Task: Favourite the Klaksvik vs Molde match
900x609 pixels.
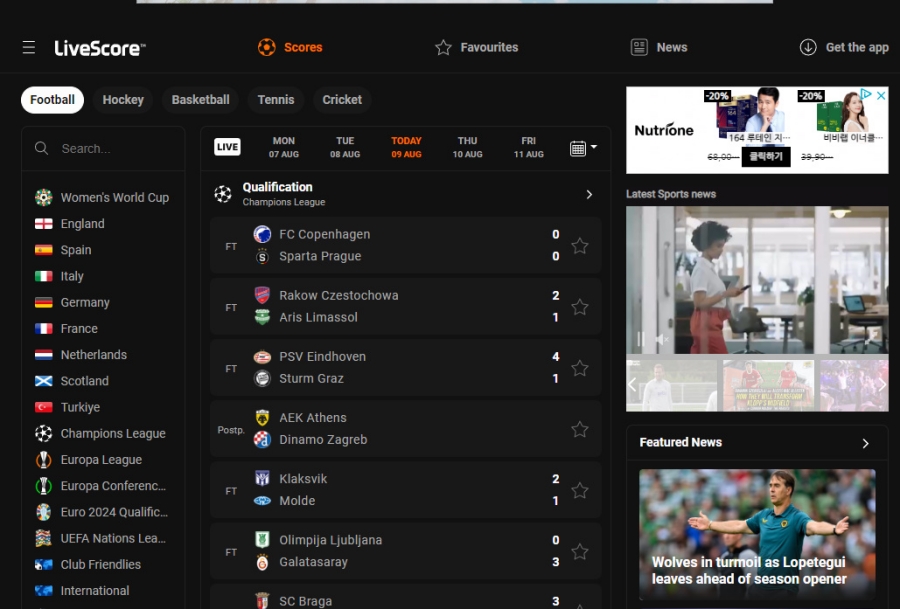Action: click(x=580, y=490)
